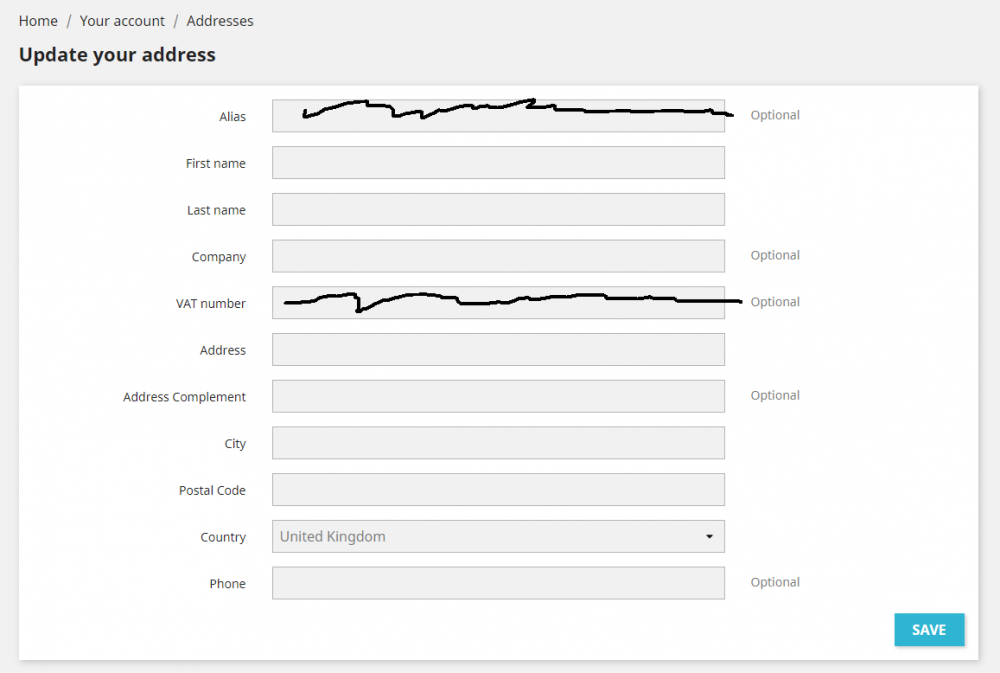Focus the Phone number field
The width and height of the screenshot is (1000, 673).
point(498,583)
